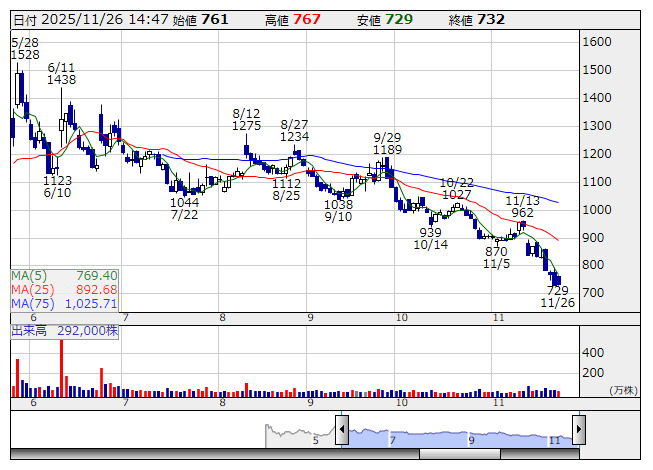Click the 出来高 292,000株 volume label
The height and width of the screenshot is (470, 653).
65,331
